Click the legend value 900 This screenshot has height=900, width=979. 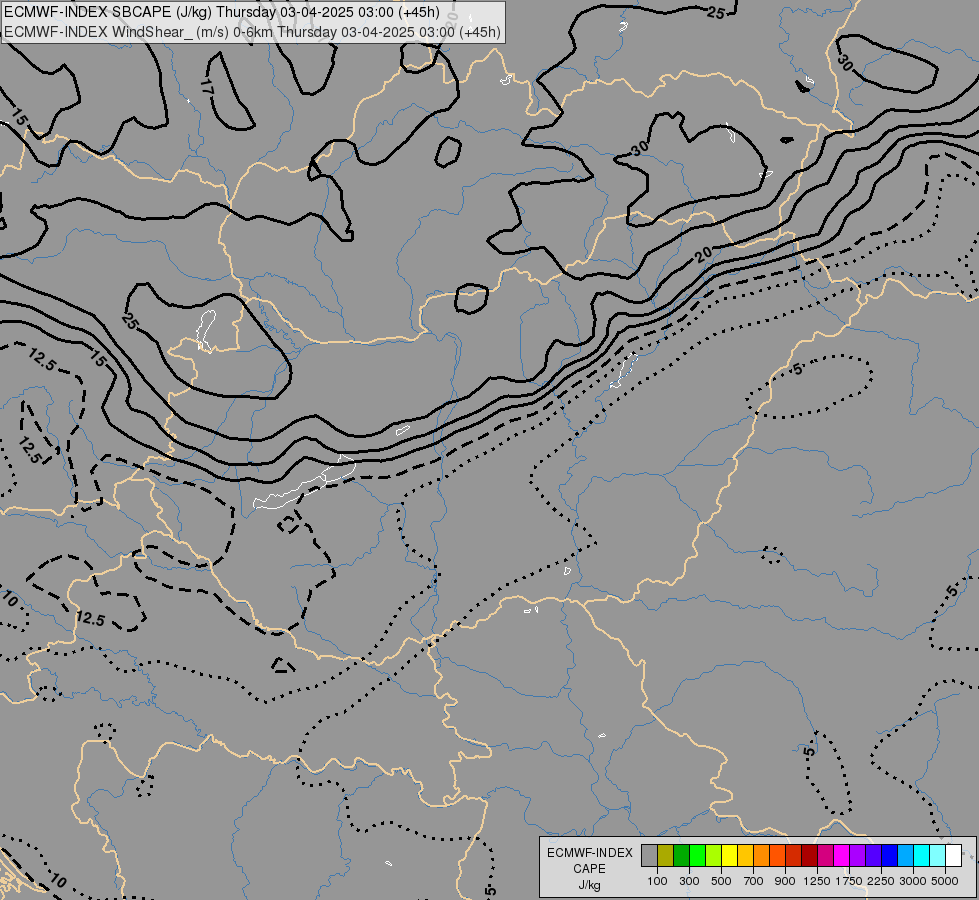click(x=785, y=881)
